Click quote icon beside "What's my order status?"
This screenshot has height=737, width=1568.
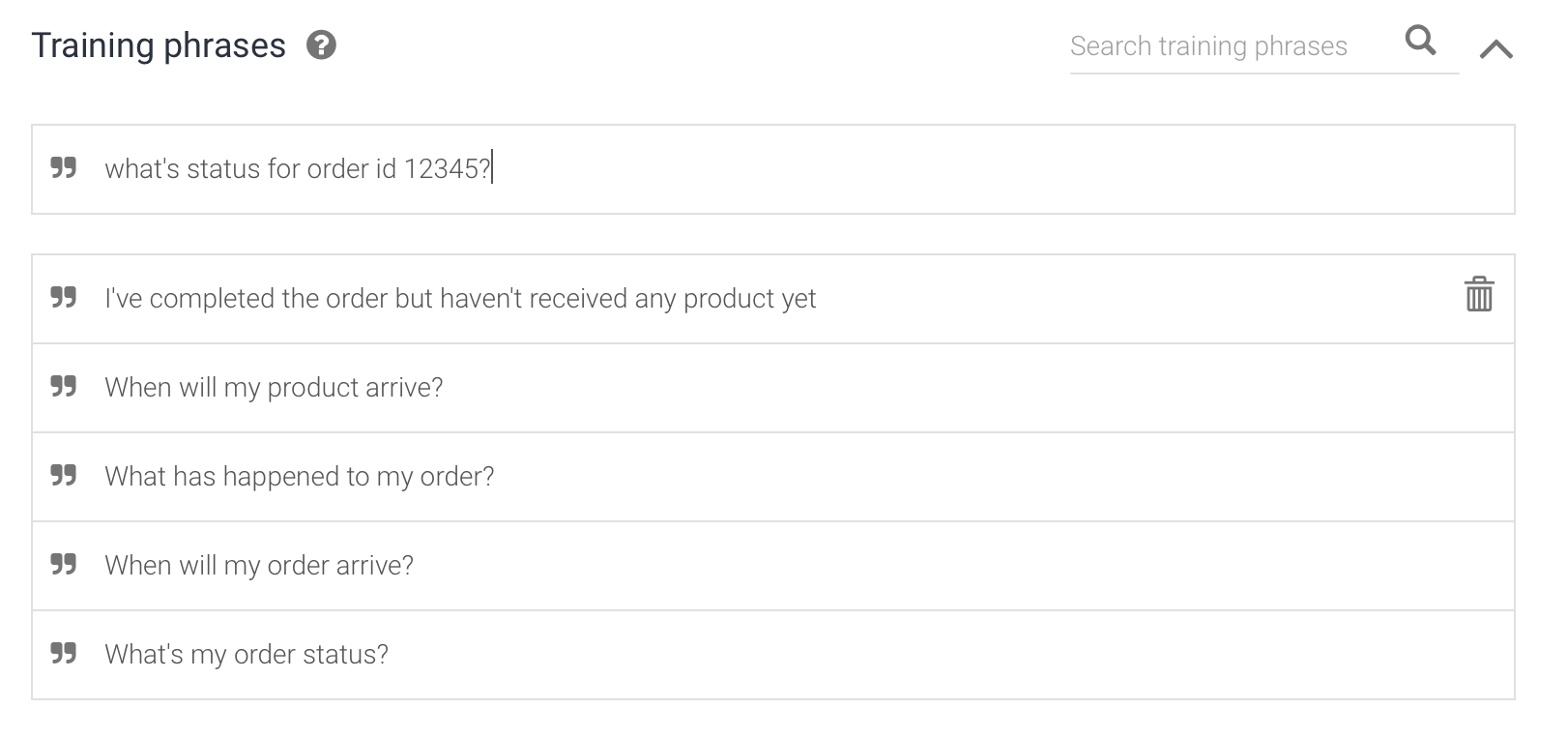pyautogui.click(x=64, y=654)
